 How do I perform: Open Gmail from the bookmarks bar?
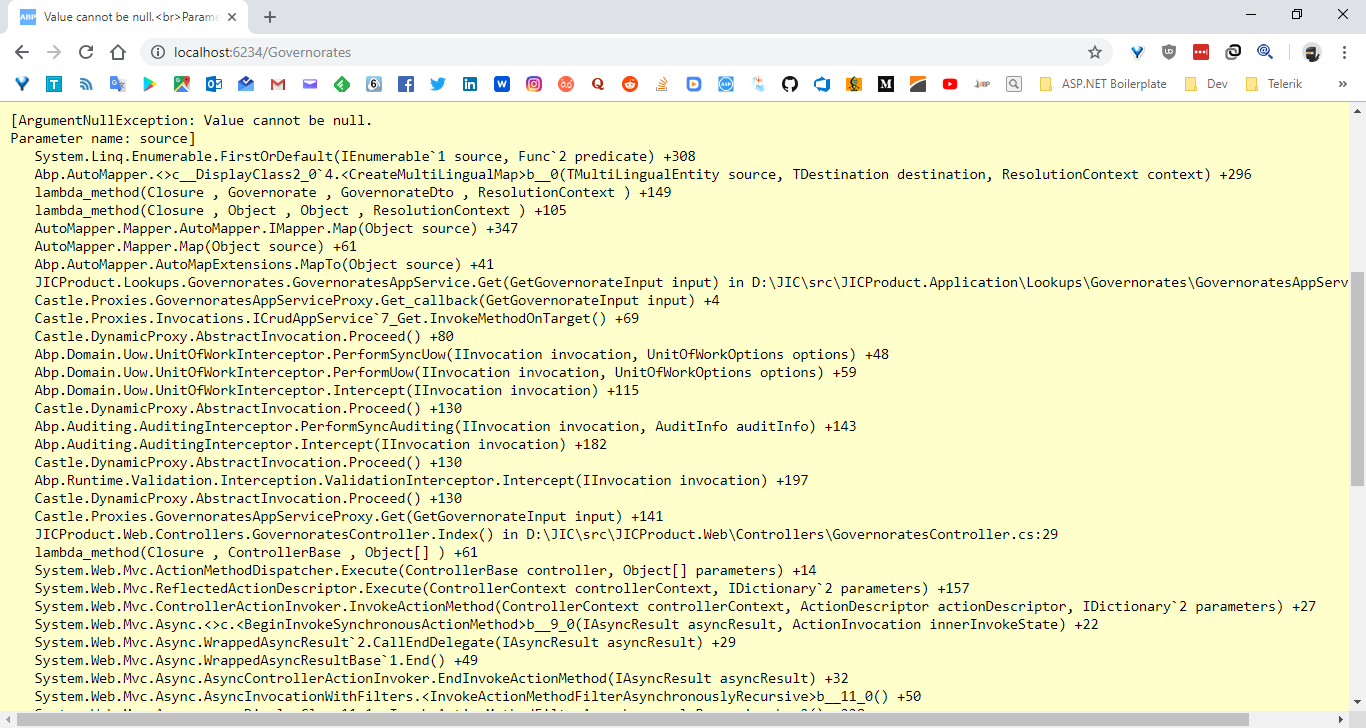click(x=276, y=83)
